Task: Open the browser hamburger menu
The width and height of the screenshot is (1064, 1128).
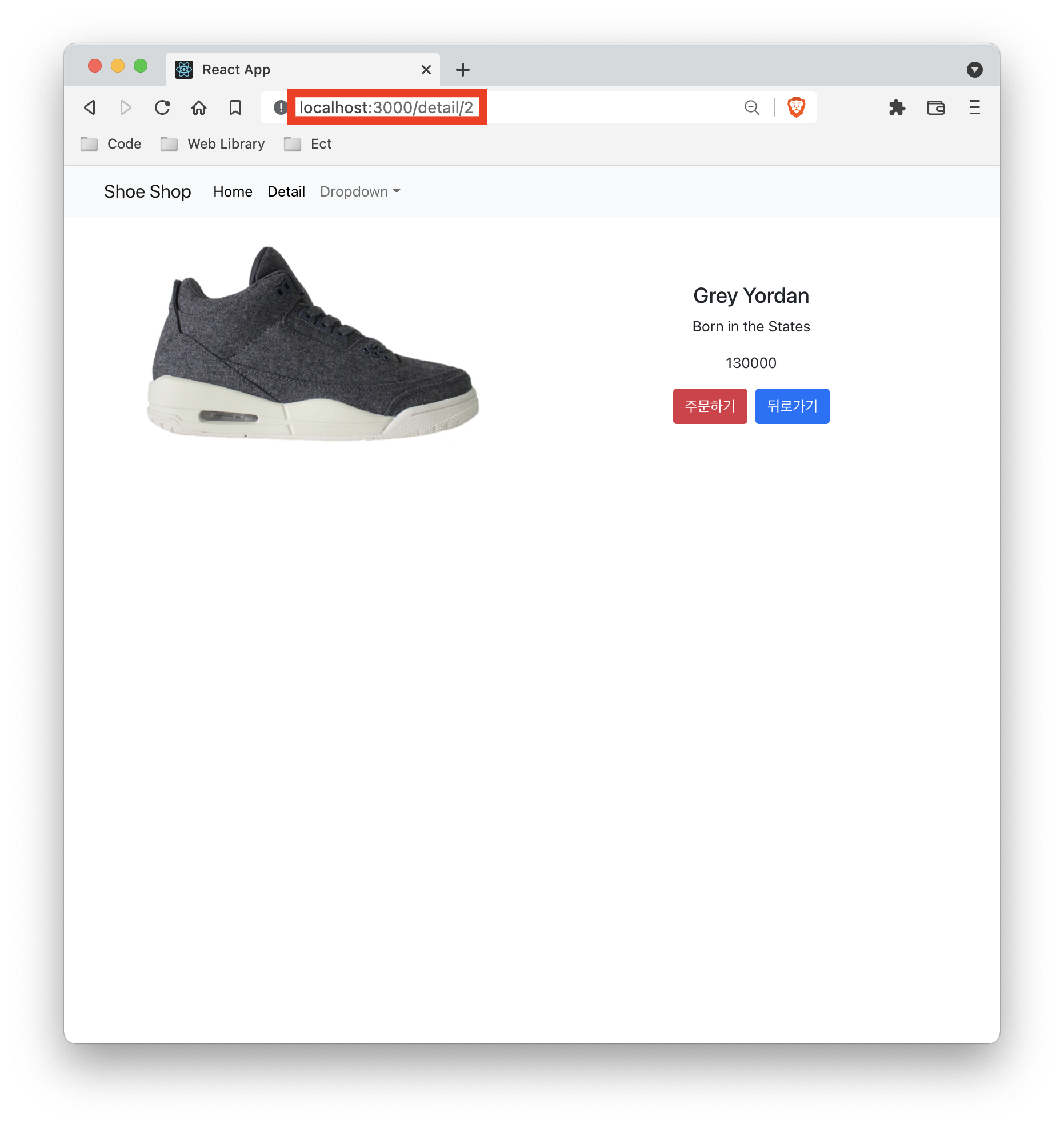Action: pos(975,107)
